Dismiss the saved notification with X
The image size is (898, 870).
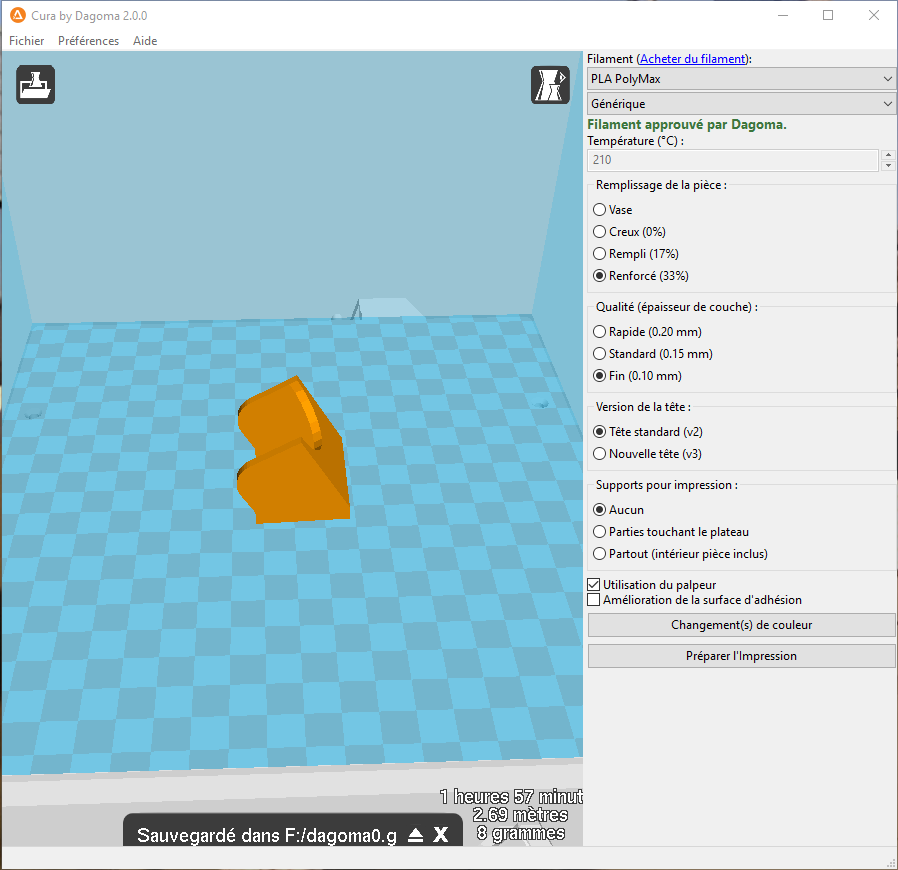[440, 834]
